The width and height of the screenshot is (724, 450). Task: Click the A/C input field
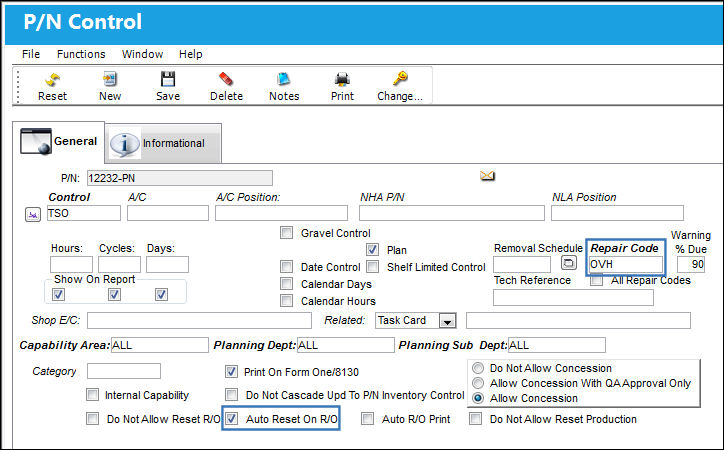coord(168,213)
